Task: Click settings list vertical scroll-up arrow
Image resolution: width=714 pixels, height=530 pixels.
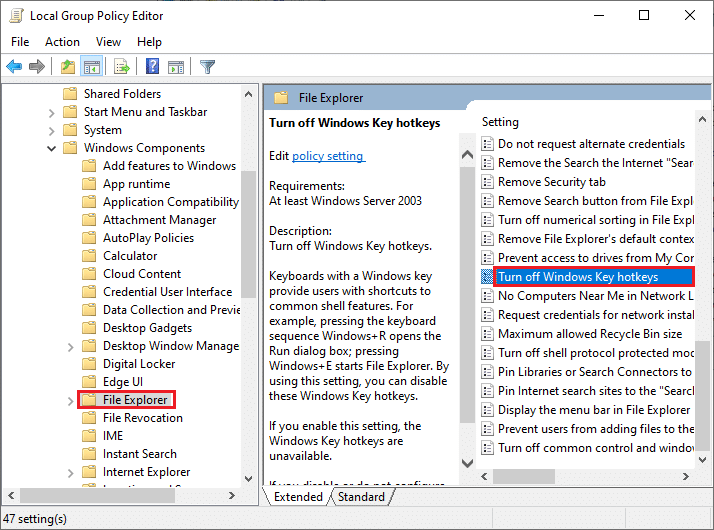Action: coord(702,120)
